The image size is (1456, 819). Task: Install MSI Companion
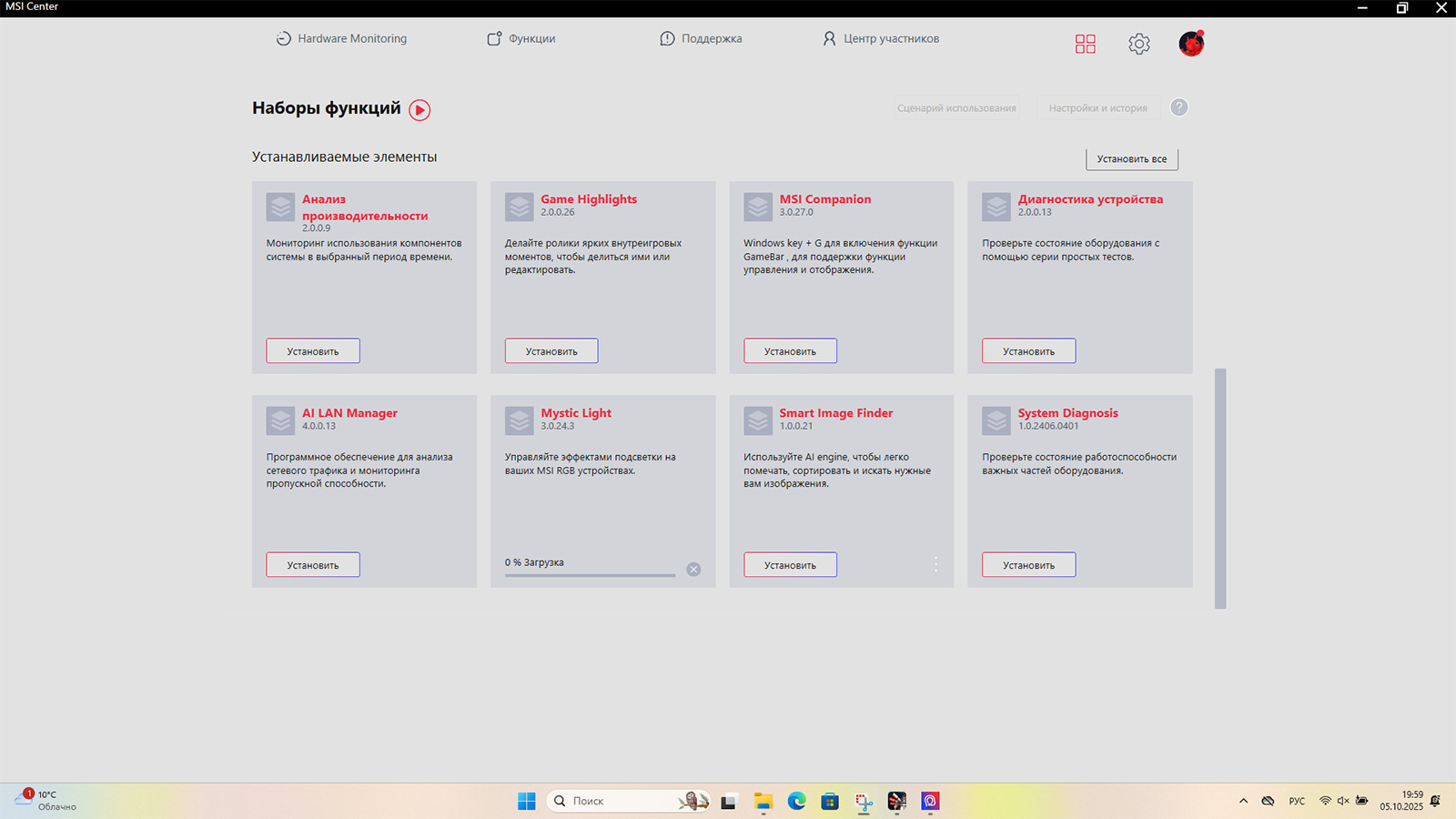[790, 351]
